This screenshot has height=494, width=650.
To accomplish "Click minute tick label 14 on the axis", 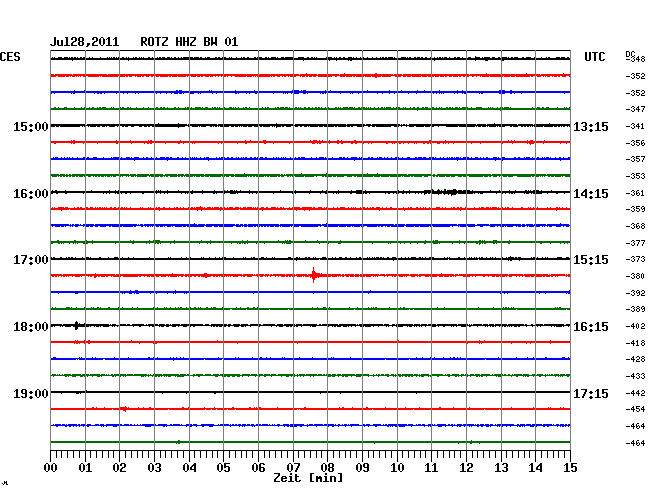I will coord(535,468).
